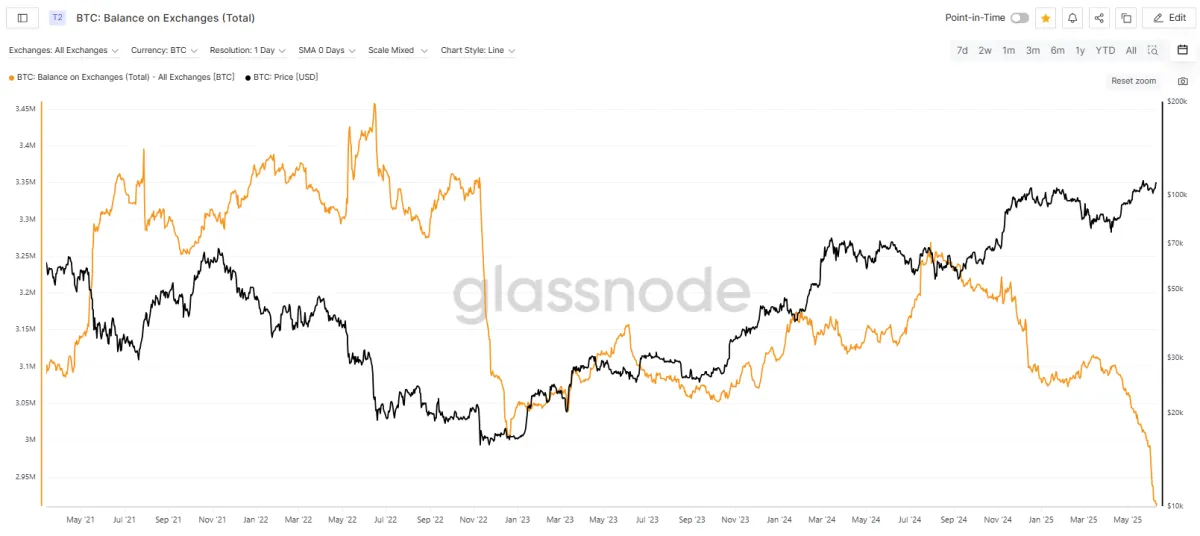Open the Resolution: 1 Day dropdown

[x=248, y=50]
